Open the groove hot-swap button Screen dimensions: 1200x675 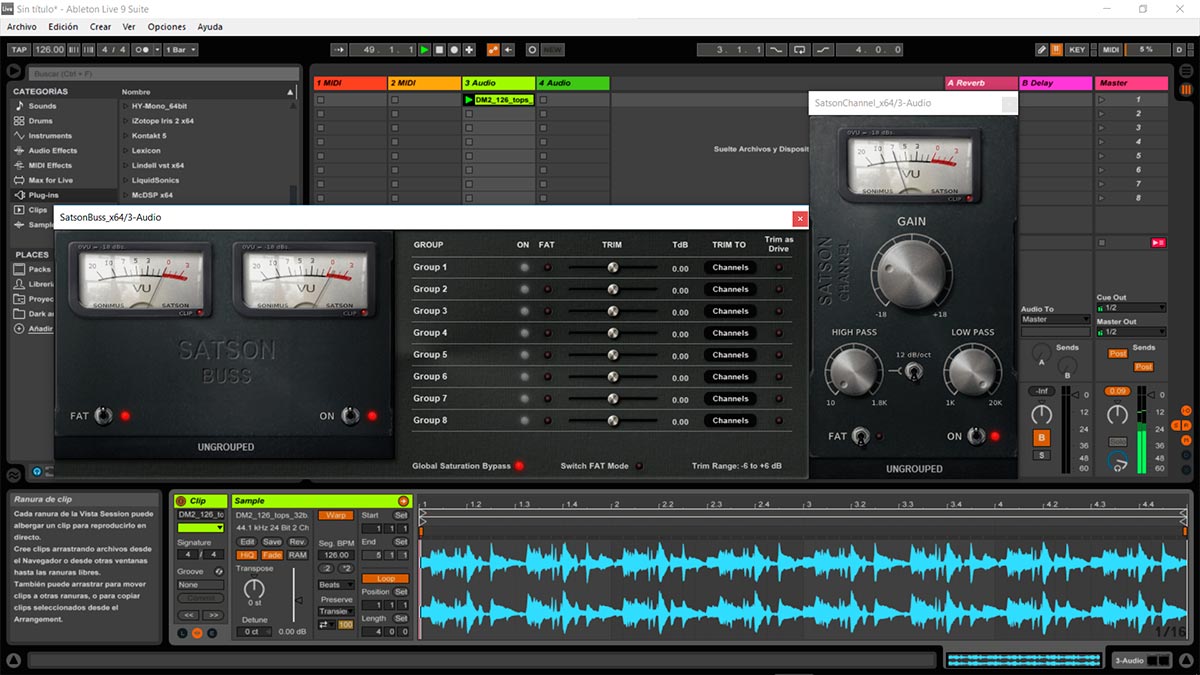pos(219,571)
